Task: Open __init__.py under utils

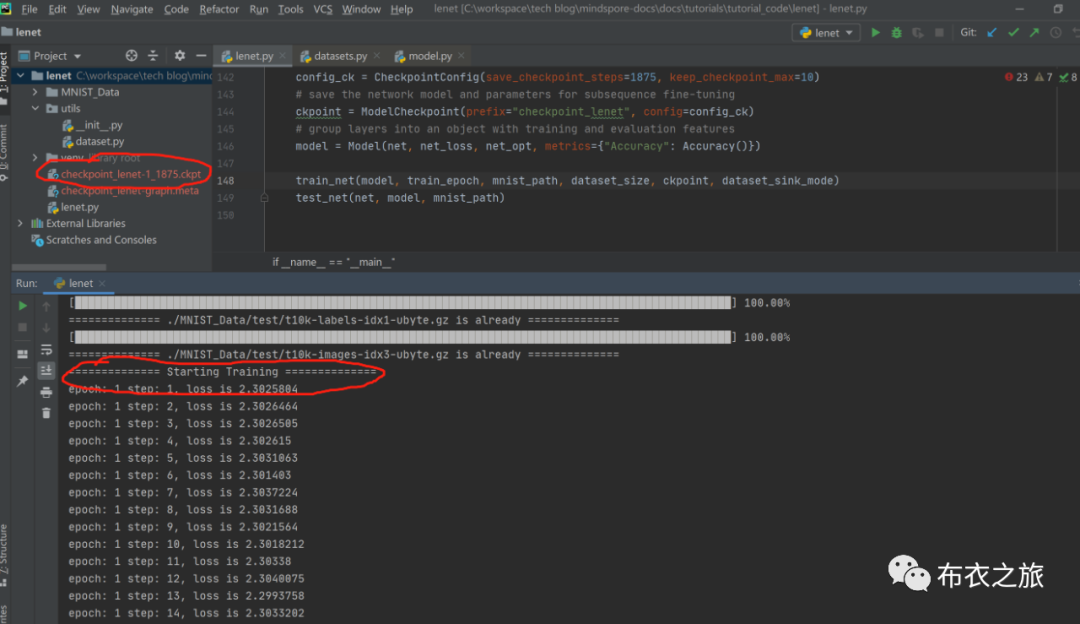Action: click(x=98, y=125)
